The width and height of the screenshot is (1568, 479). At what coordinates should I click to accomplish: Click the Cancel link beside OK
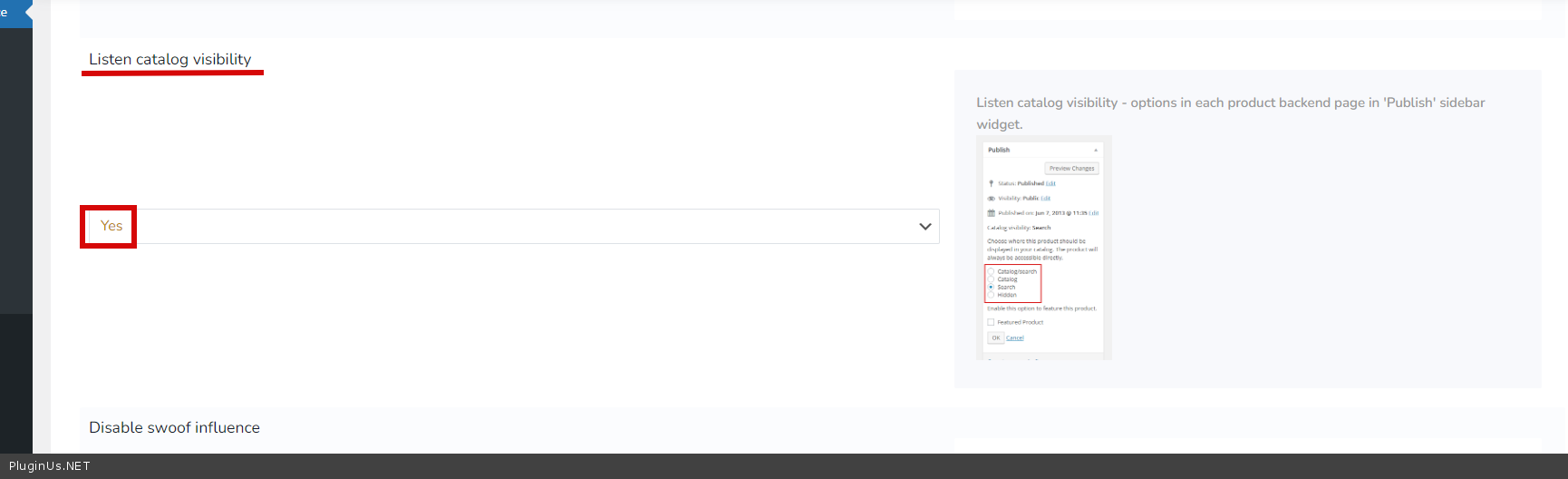(1014, 338)
